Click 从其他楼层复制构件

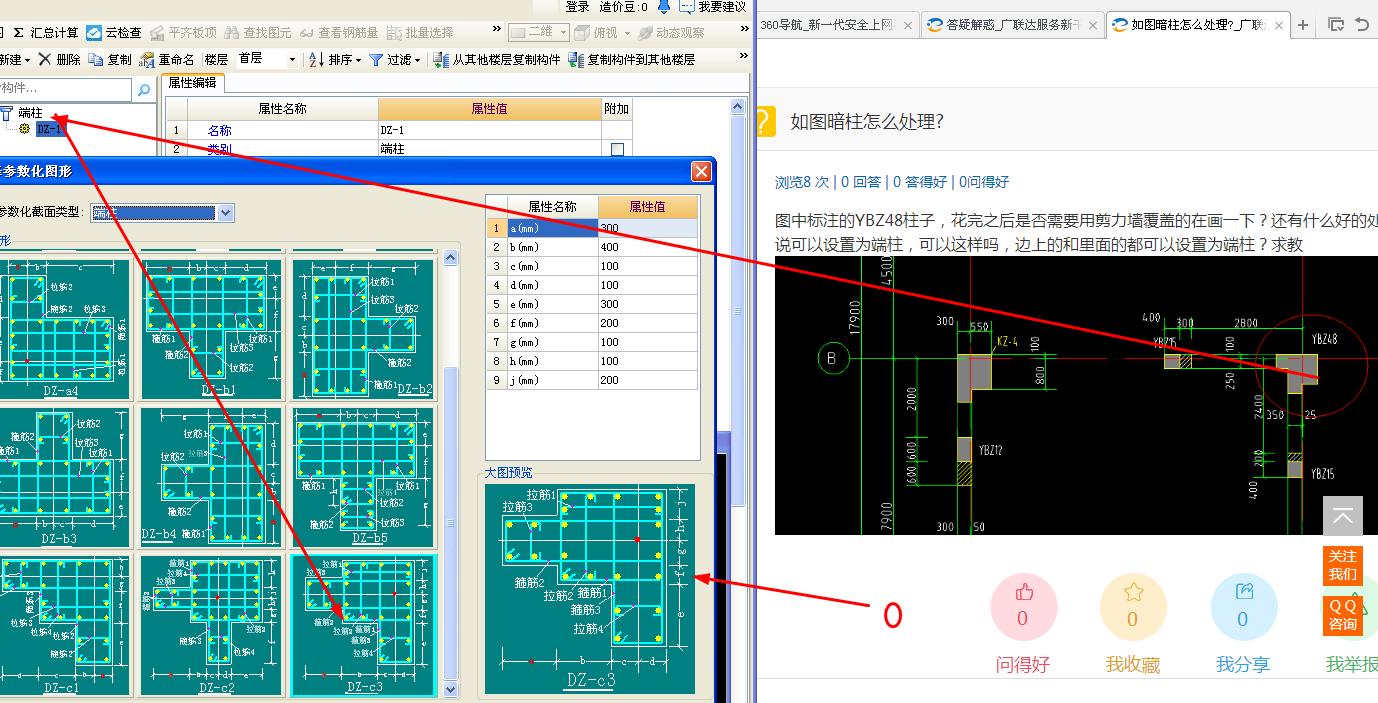[497, 60]
